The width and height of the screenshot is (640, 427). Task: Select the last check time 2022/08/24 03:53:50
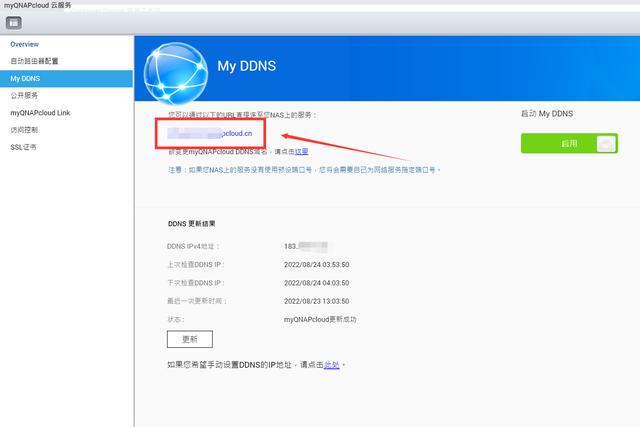(x=316, y=265)
